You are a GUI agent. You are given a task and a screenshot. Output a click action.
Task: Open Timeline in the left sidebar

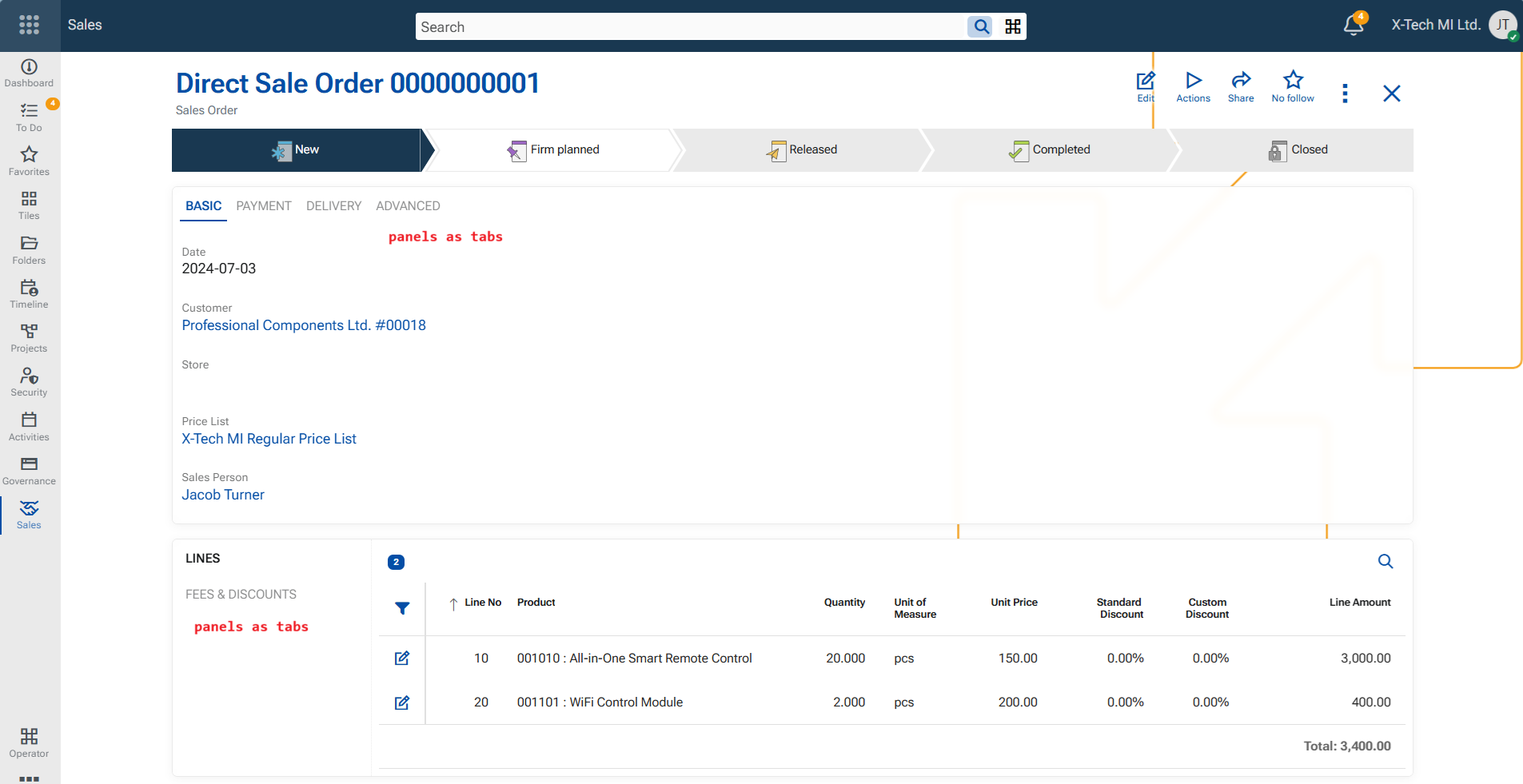29,293
